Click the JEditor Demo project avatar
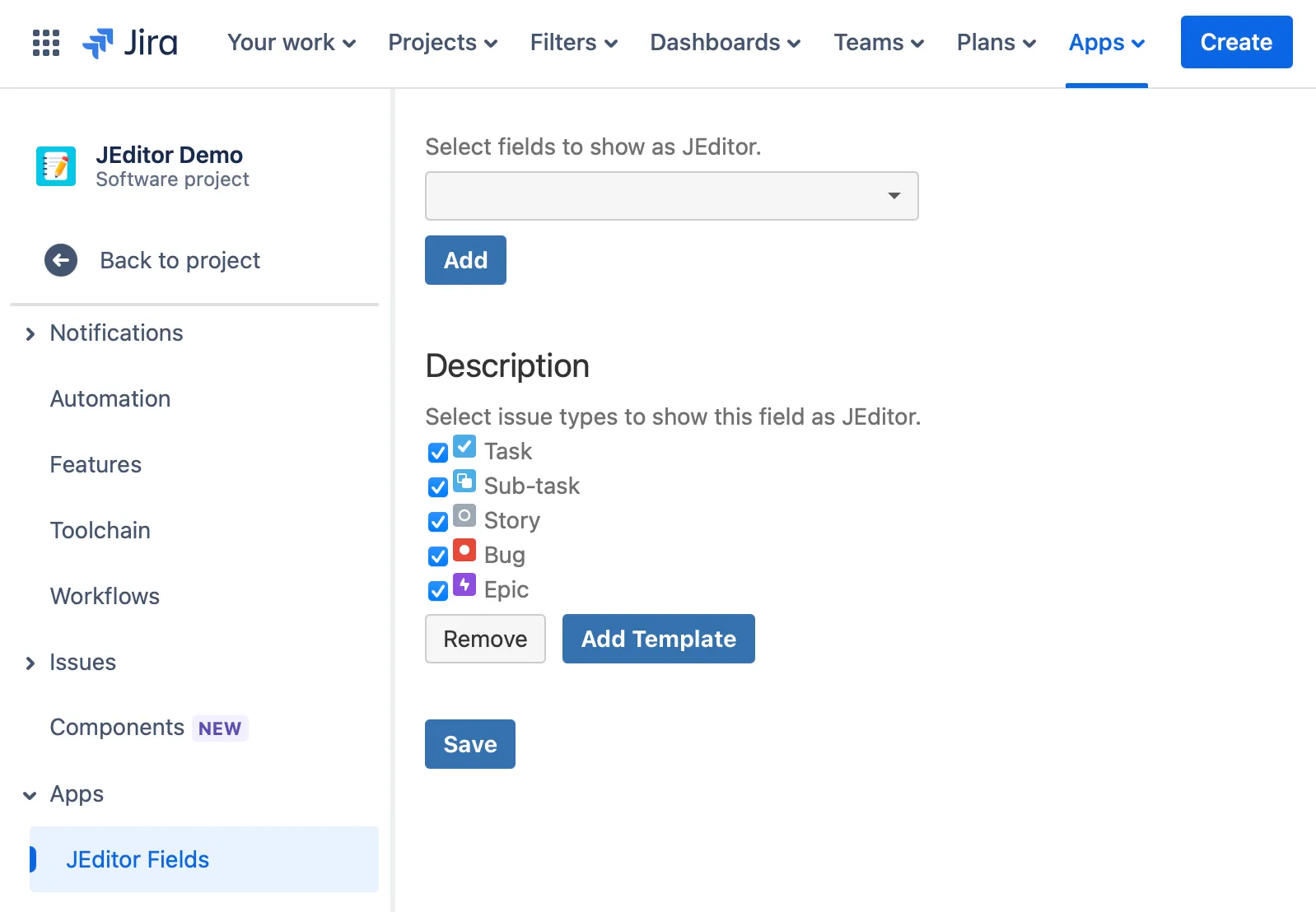The width and height of the screenshot is (1316, 912). 56,166
